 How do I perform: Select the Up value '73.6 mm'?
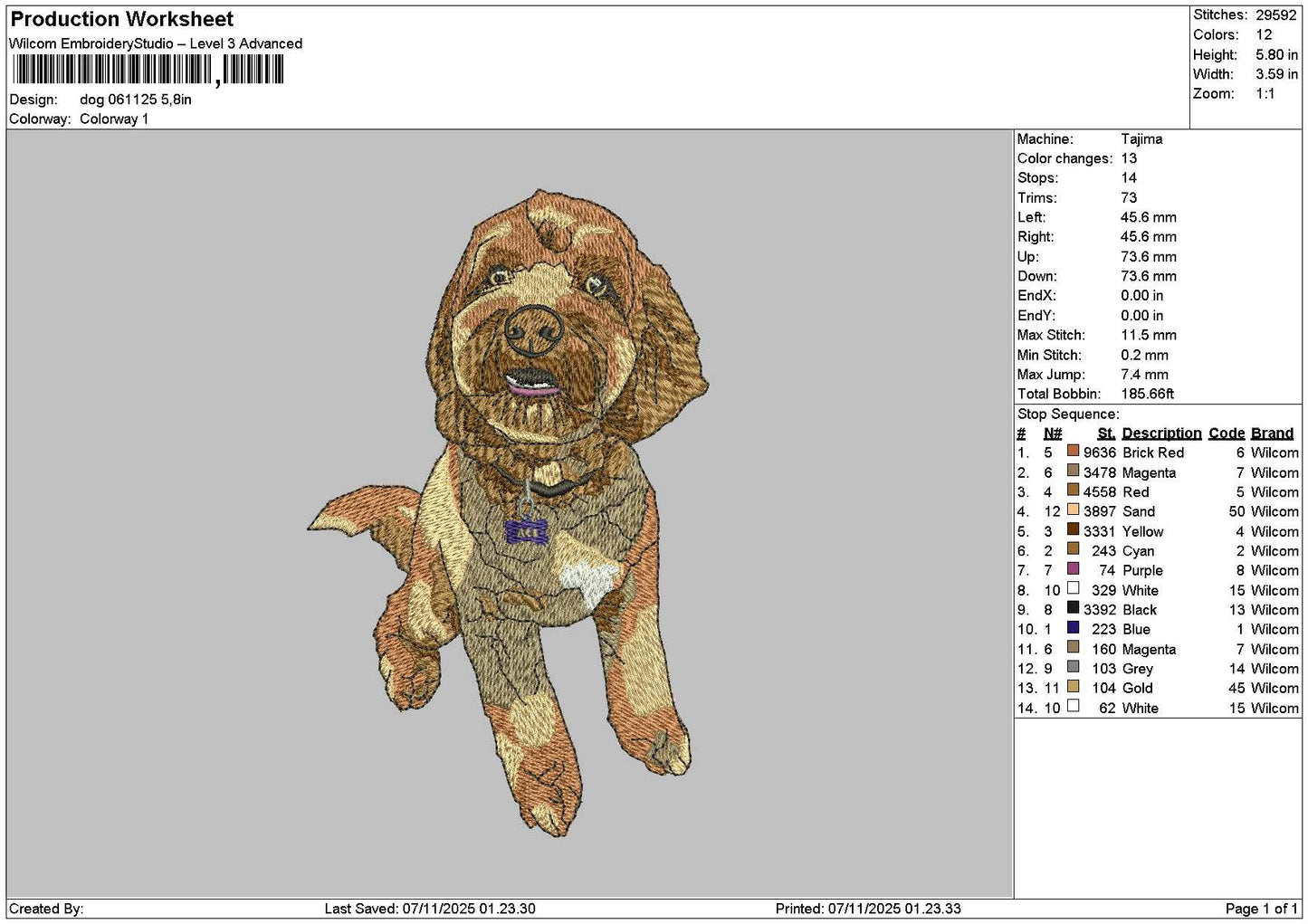1149,257
